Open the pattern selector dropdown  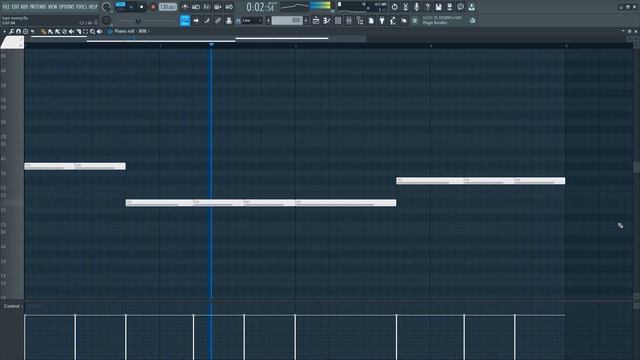click(x=287, y=20)
